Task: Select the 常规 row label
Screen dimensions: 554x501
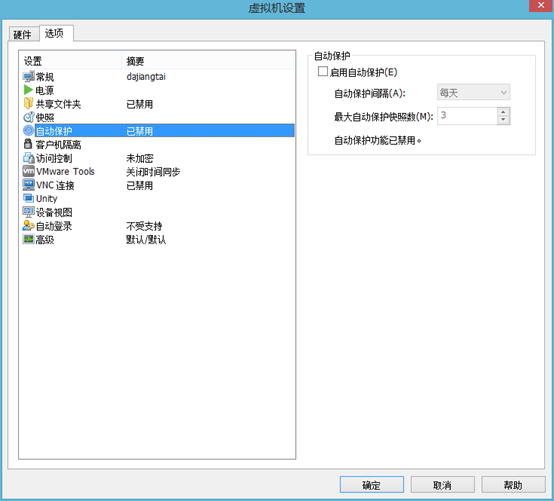Action: (x=45, y=77)
